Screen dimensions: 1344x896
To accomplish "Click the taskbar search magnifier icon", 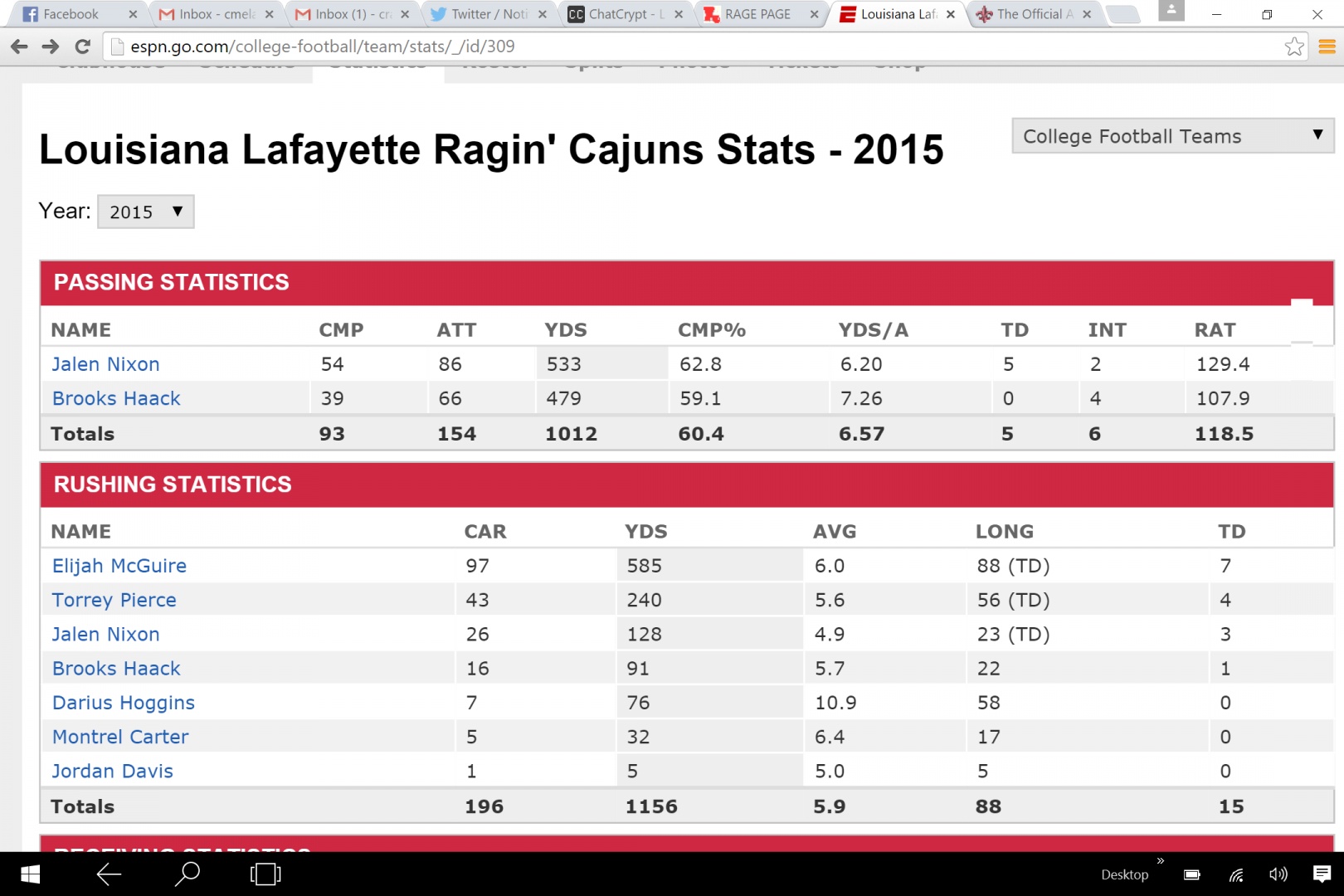I will click(x=188, y=874).
